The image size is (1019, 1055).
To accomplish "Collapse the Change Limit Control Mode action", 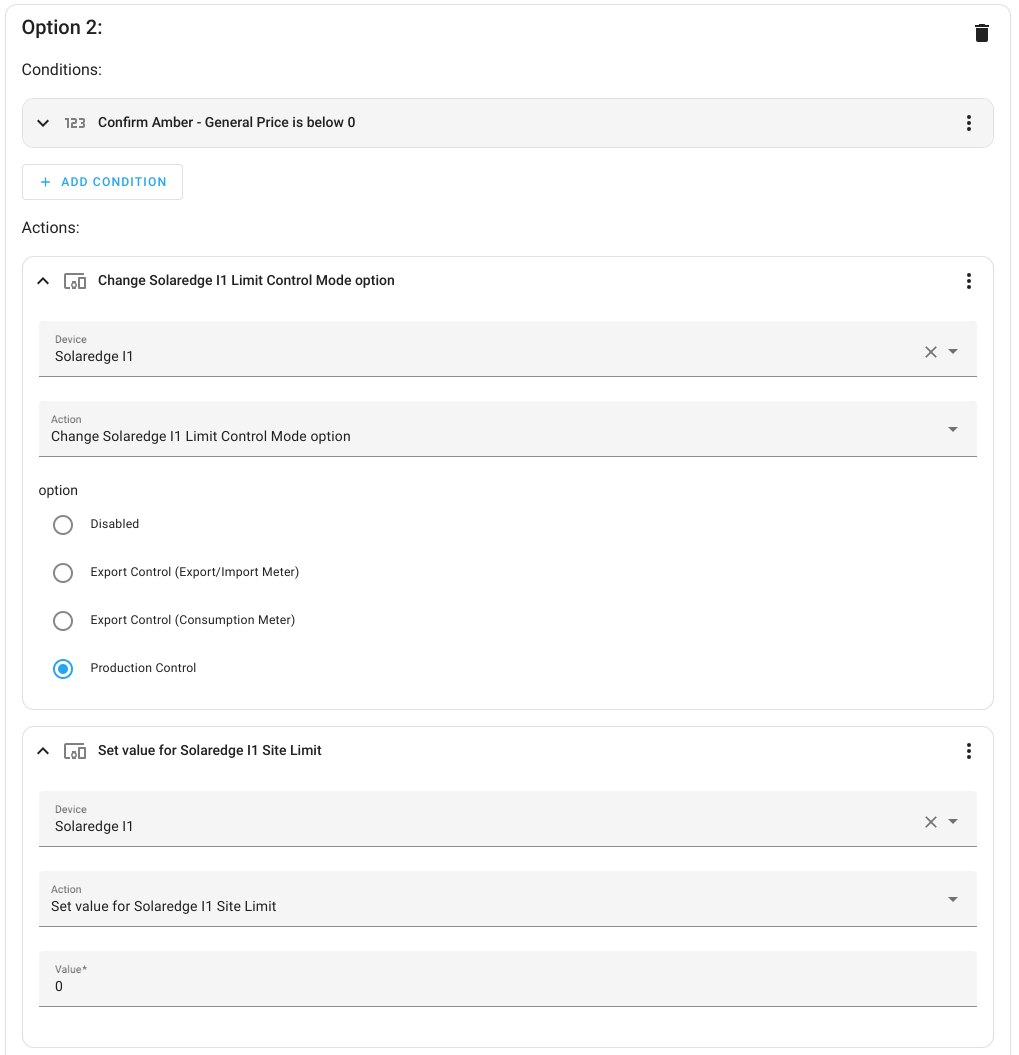I will pos(43,281).
